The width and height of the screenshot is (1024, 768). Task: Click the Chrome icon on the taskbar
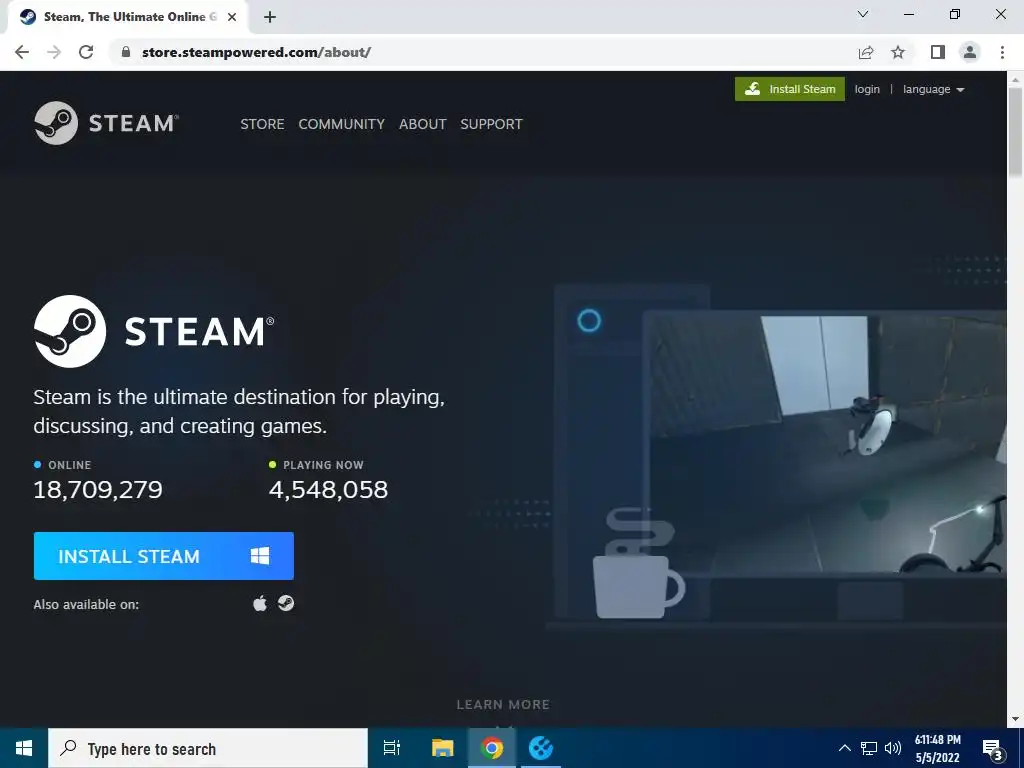pos(492,748)
